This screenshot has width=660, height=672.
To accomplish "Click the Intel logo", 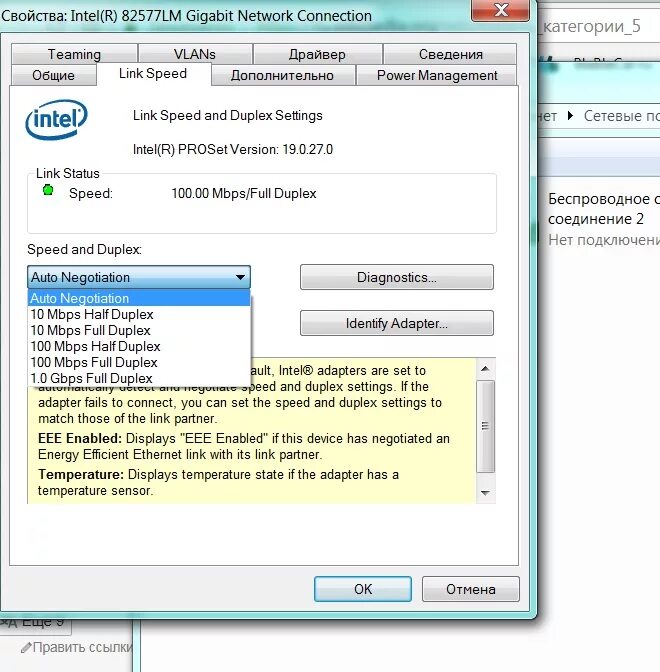I will tap(57, 119).
